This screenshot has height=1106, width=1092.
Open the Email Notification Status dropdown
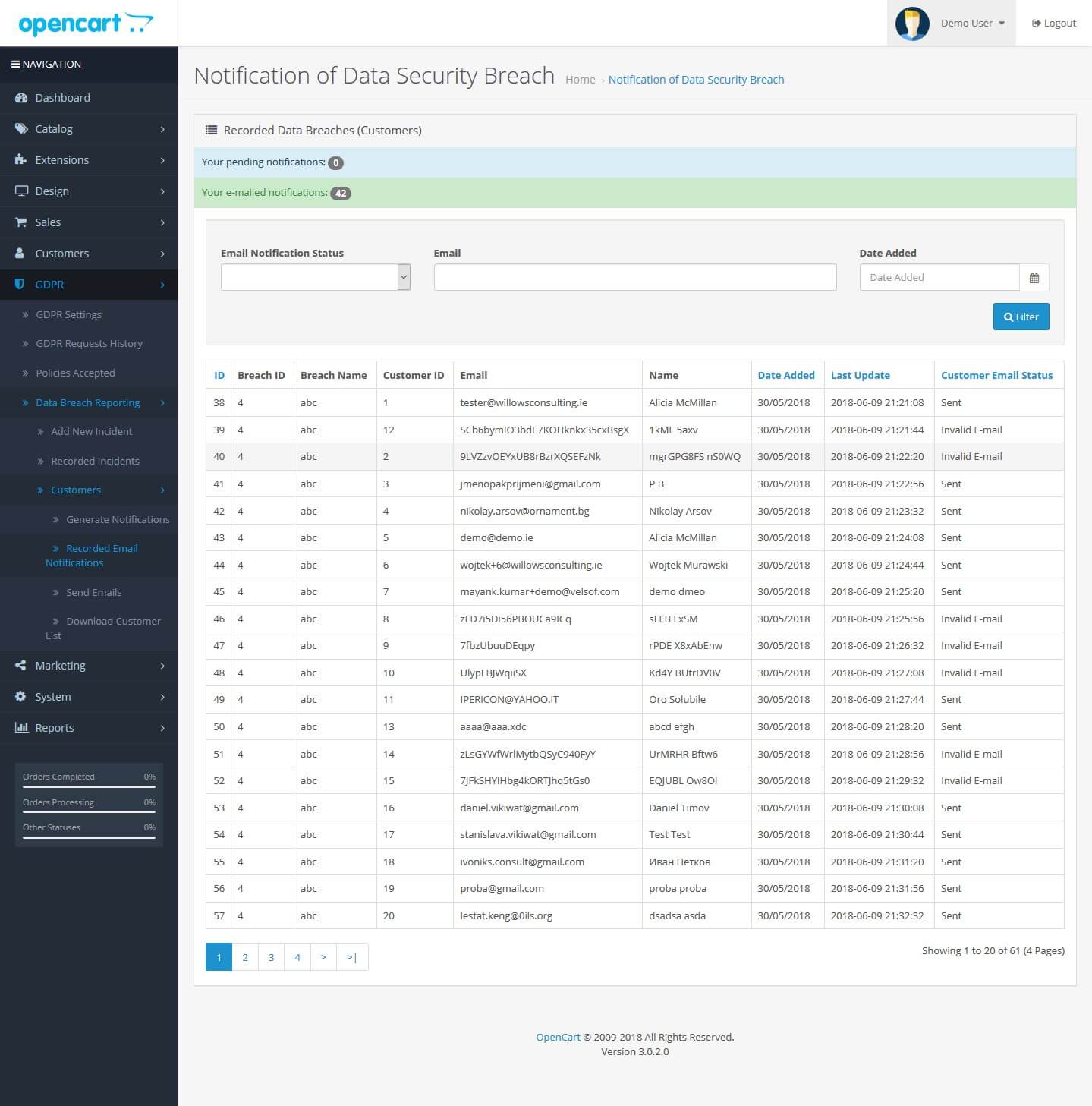(x=316, y=278)
